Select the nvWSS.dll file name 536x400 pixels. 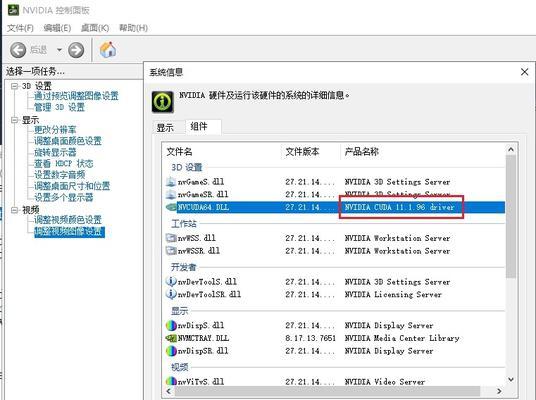click(197, 238)
